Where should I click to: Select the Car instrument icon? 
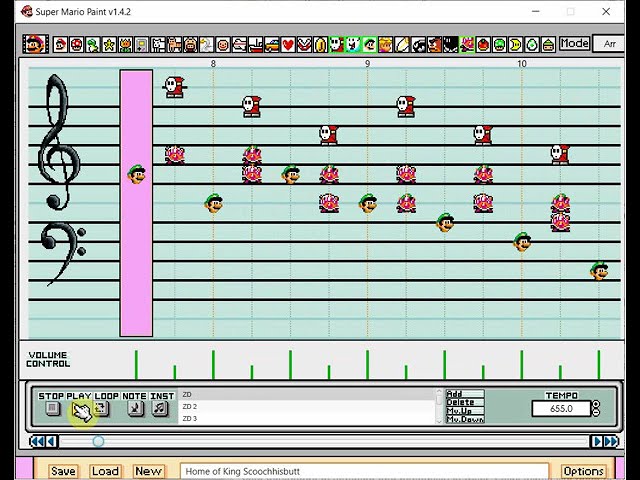pos(272,44)
